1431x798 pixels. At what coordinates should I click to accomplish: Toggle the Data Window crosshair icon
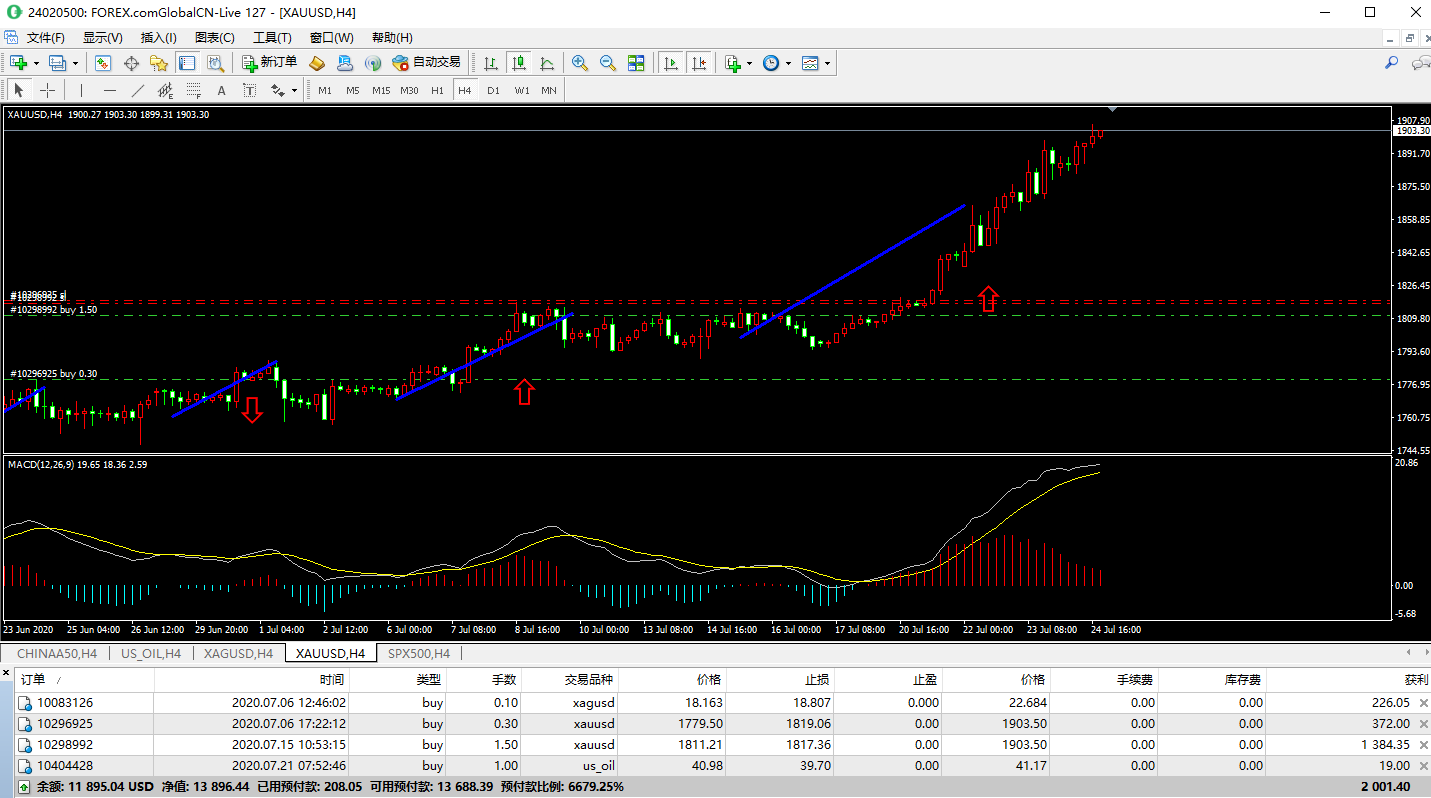coord(130,63)
